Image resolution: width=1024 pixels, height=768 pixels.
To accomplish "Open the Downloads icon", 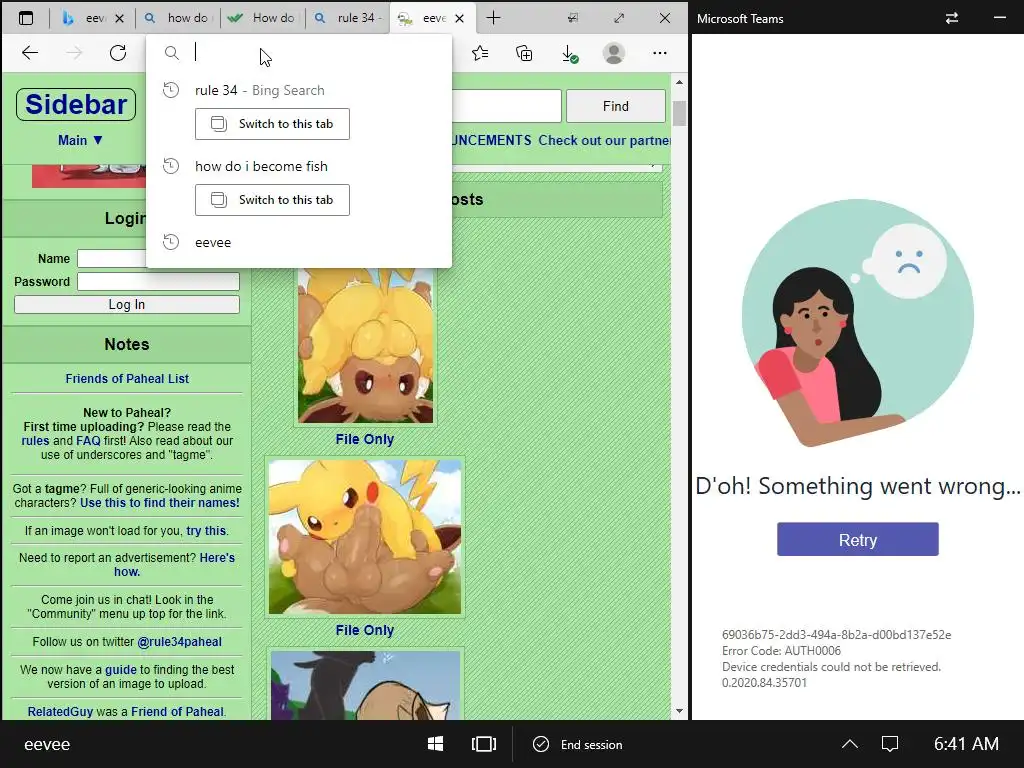I will click(x=569, y=54).
